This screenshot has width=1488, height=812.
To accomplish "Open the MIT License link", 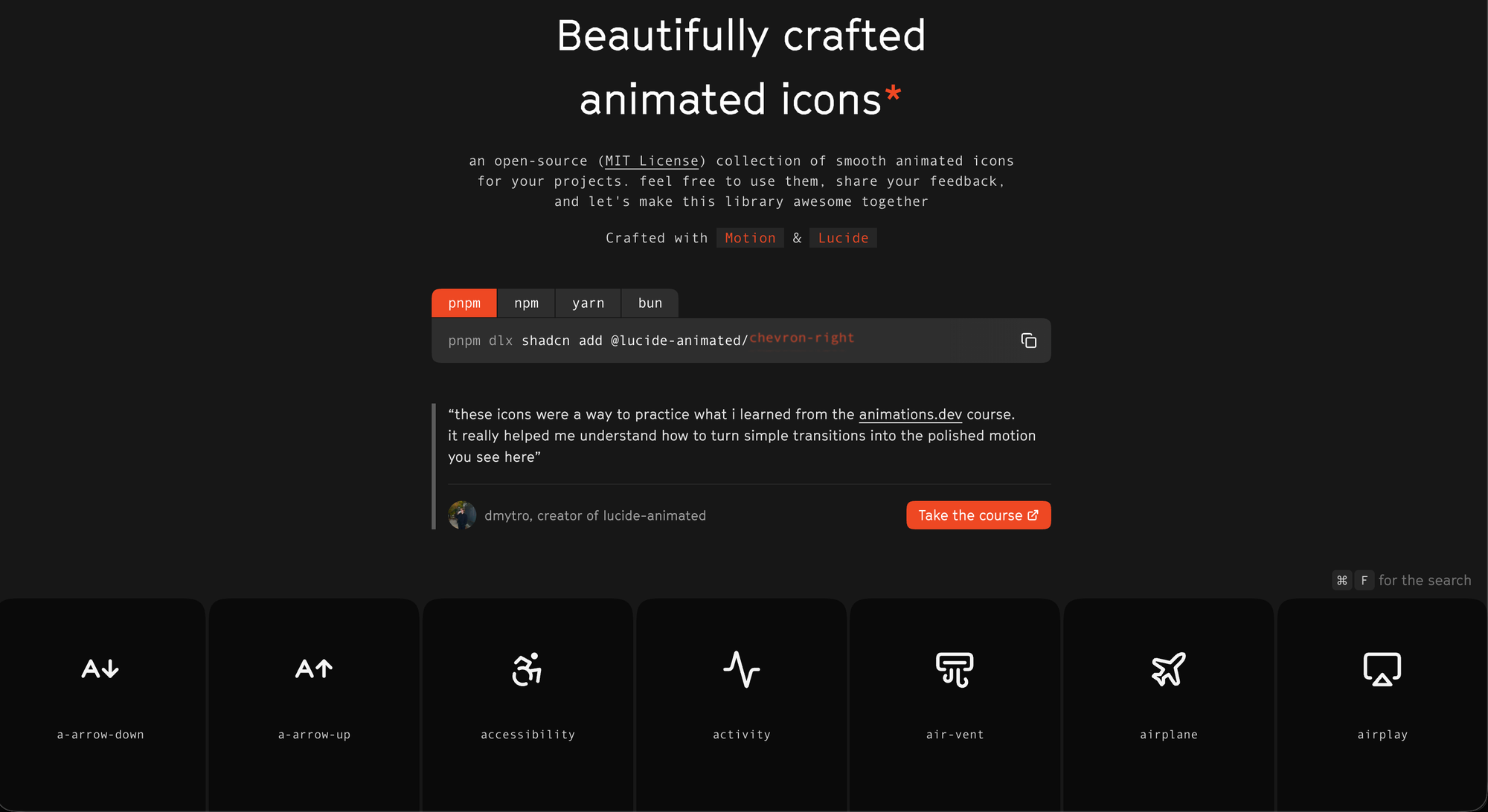I will [652, 161].
